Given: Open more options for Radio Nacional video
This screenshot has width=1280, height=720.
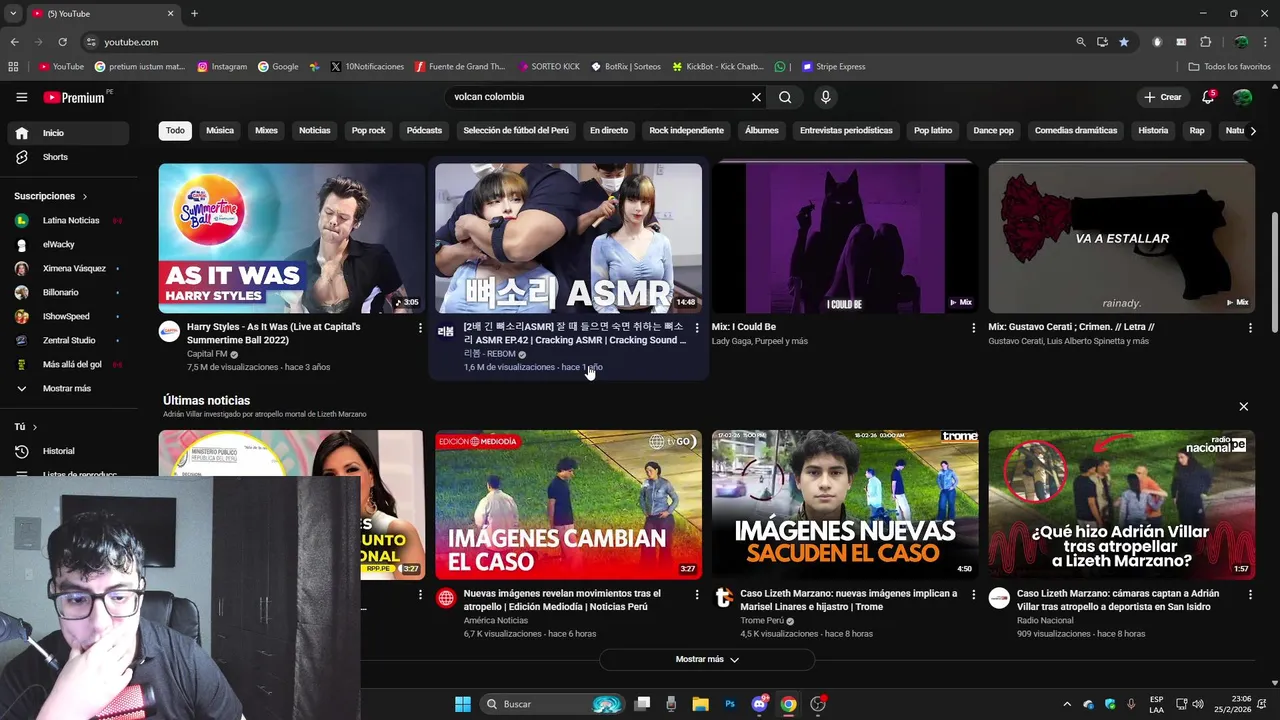Looking at the screenshot, I should pyautogui.click(x=1250, y=594).
